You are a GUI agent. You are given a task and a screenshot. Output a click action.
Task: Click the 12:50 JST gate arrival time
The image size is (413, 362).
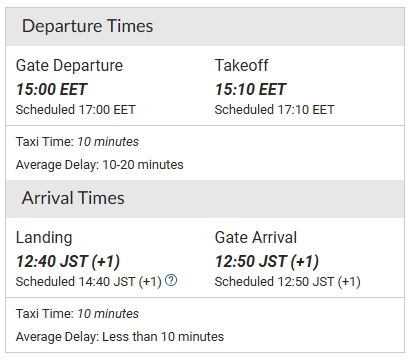pyautogui.click(x=267, y=261)
